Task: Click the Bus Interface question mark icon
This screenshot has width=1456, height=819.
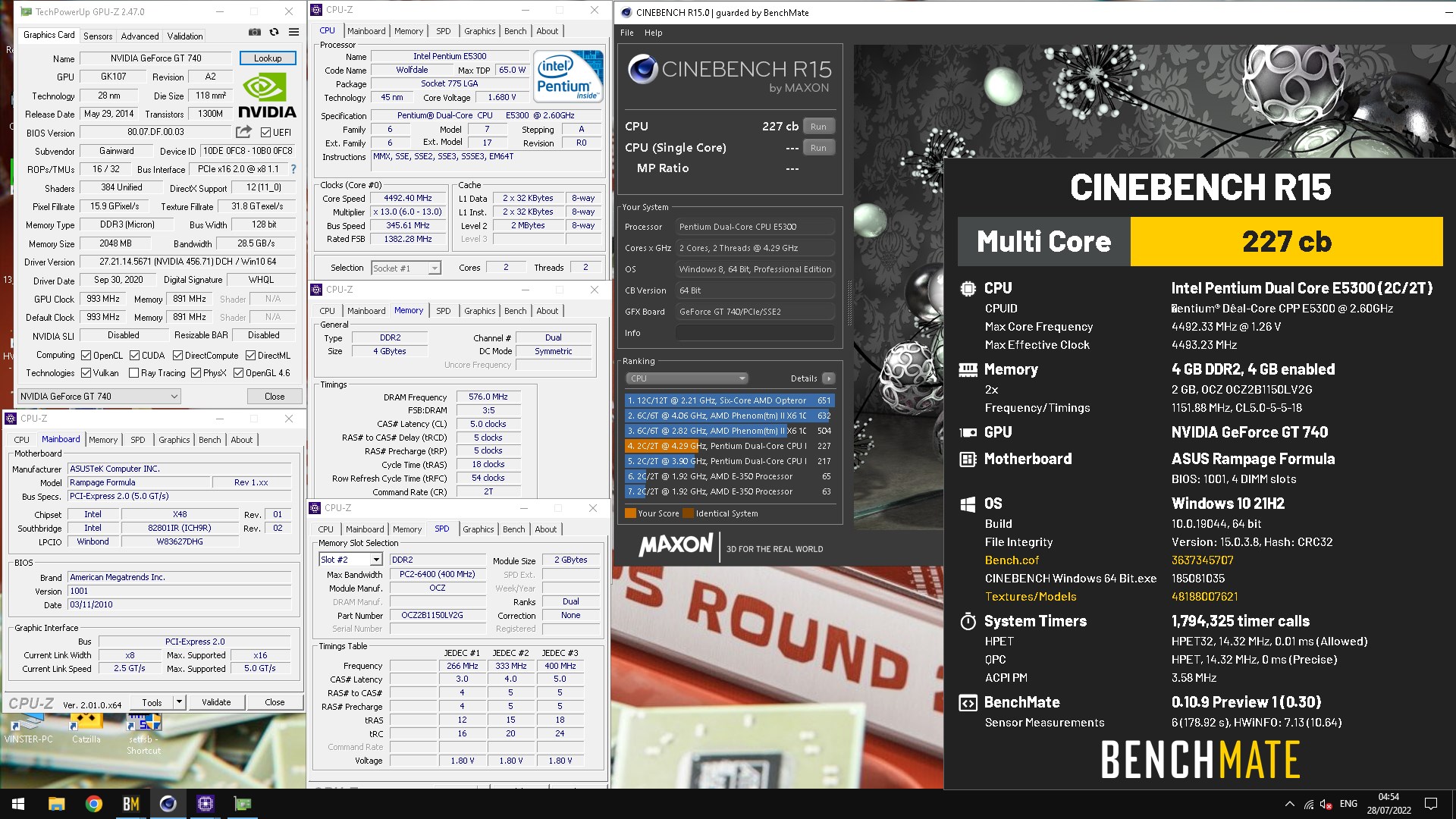Action: click(293, 169)
